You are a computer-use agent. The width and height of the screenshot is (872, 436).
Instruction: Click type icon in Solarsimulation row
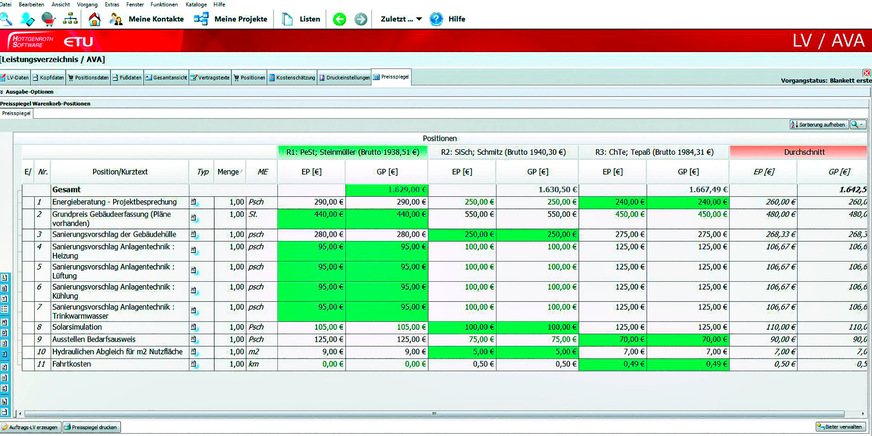[x=195, y=326]
